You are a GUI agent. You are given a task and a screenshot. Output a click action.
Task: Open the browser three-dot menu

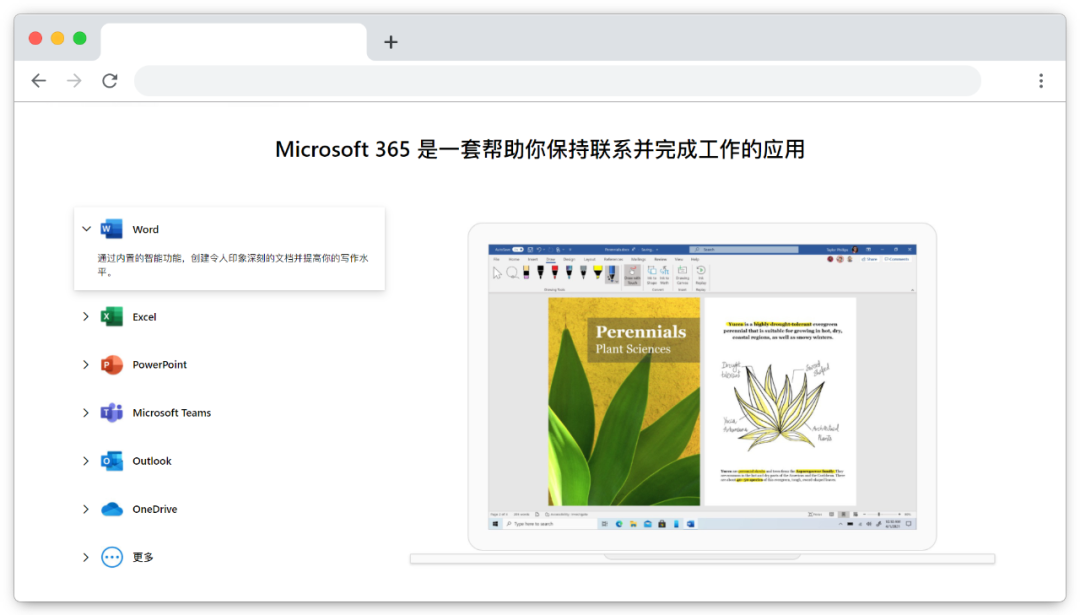(x=1041, y=81)
